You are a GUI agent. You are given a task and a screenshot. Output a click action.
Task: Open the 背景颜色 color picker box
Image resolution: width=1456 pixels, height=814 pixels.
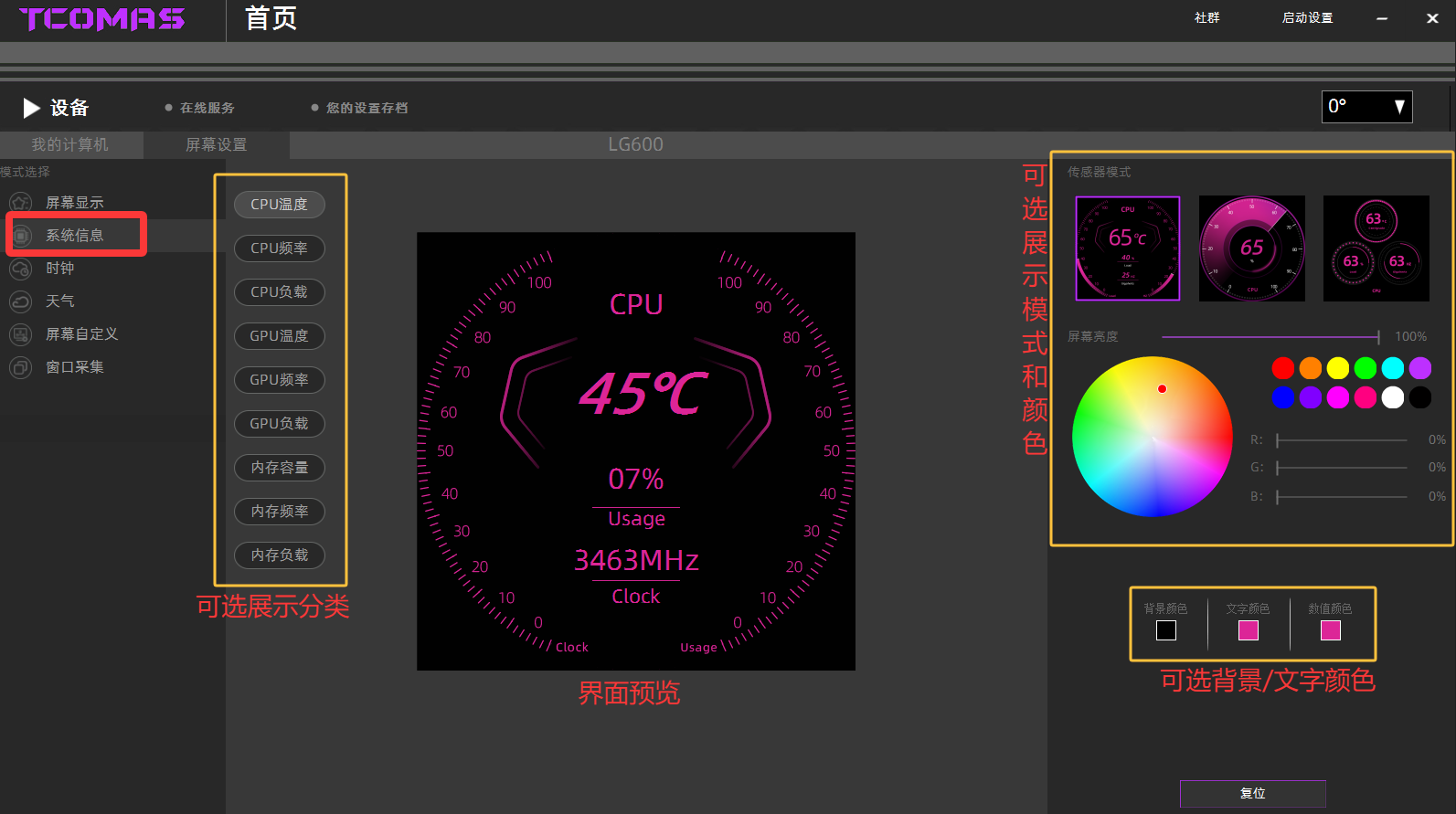(1166, 630)
